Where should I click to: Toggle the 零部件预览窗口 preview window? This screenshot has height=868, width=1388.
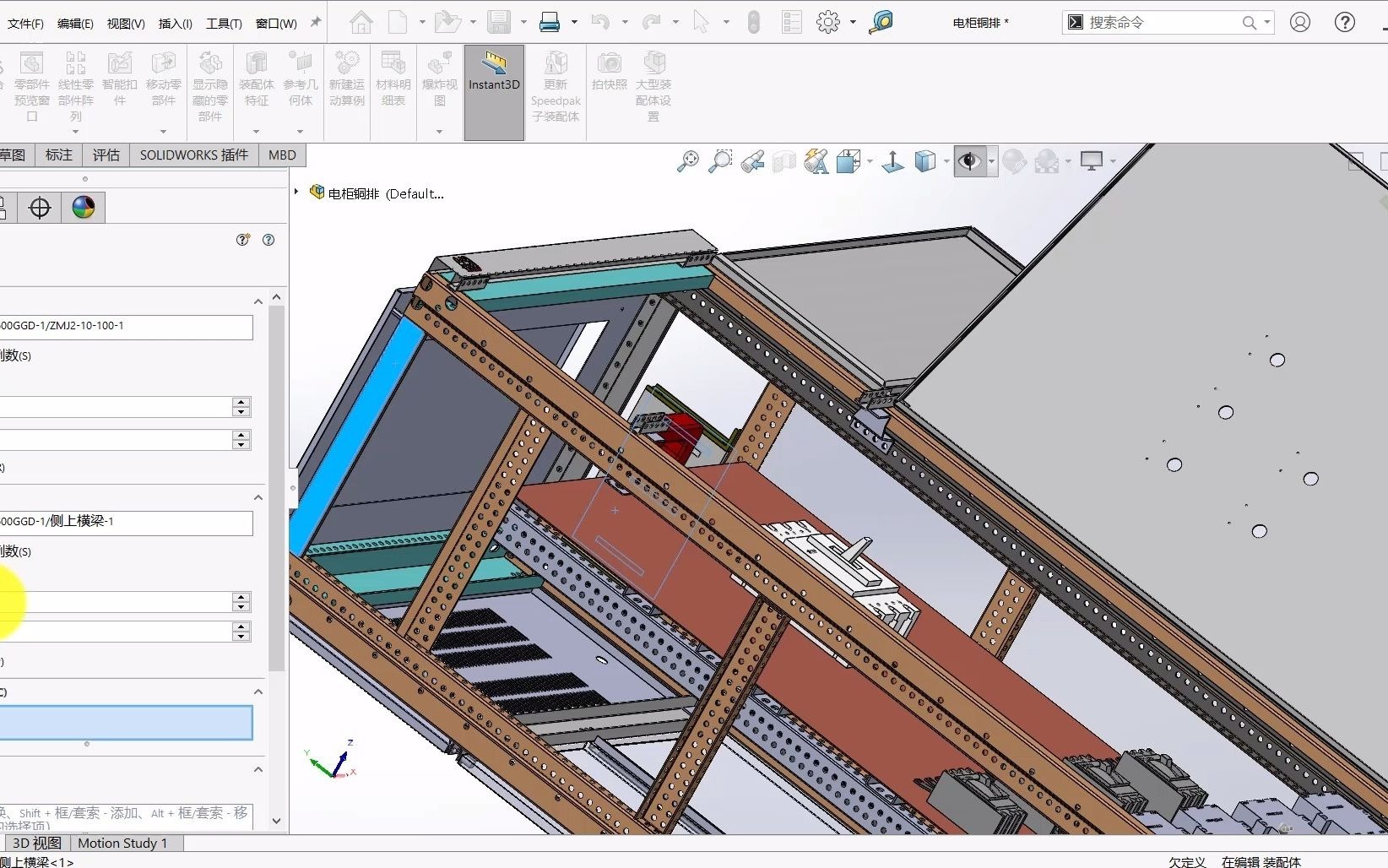[x=32, y=83]
